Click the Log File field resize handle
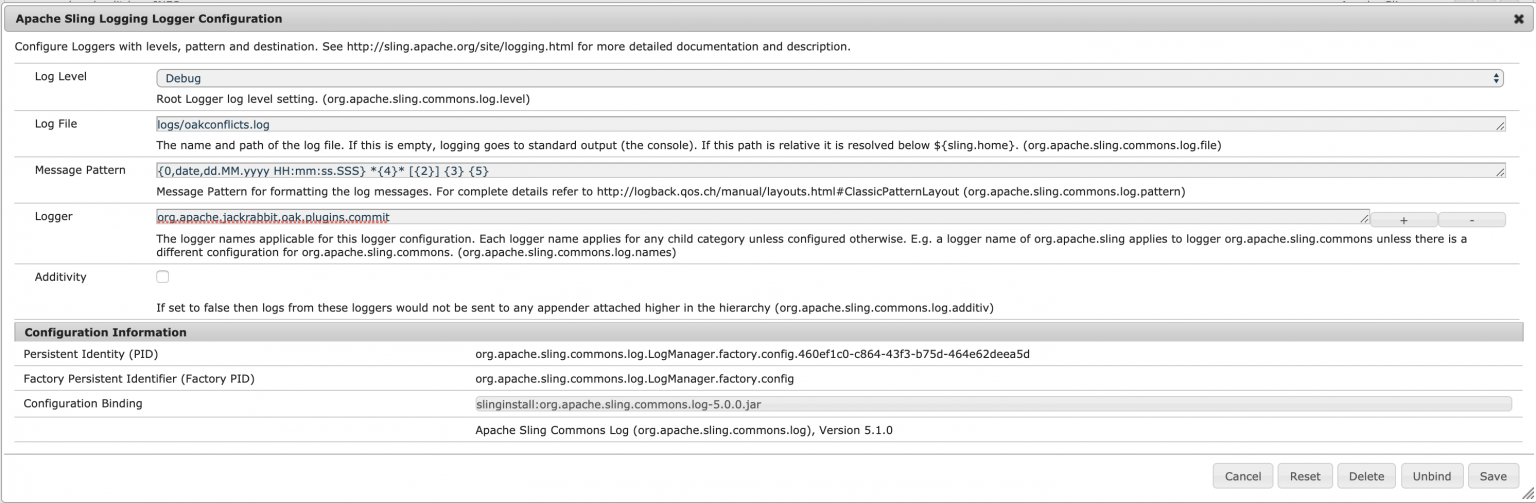1536x503 pixels. 1500,129
